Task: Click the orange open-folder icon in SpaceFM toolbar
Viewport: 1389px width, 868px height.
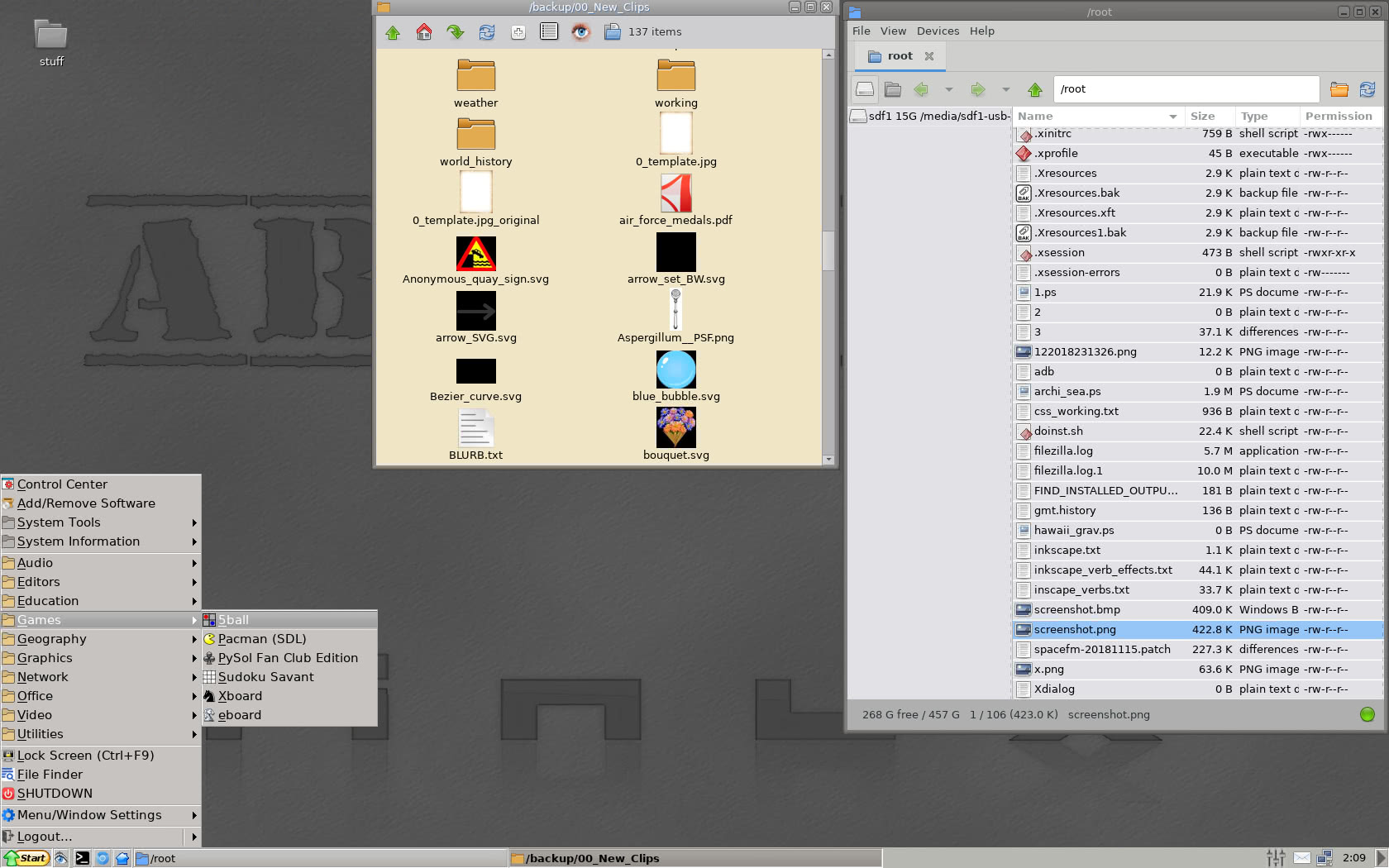Action: [x=1339, y=89]
